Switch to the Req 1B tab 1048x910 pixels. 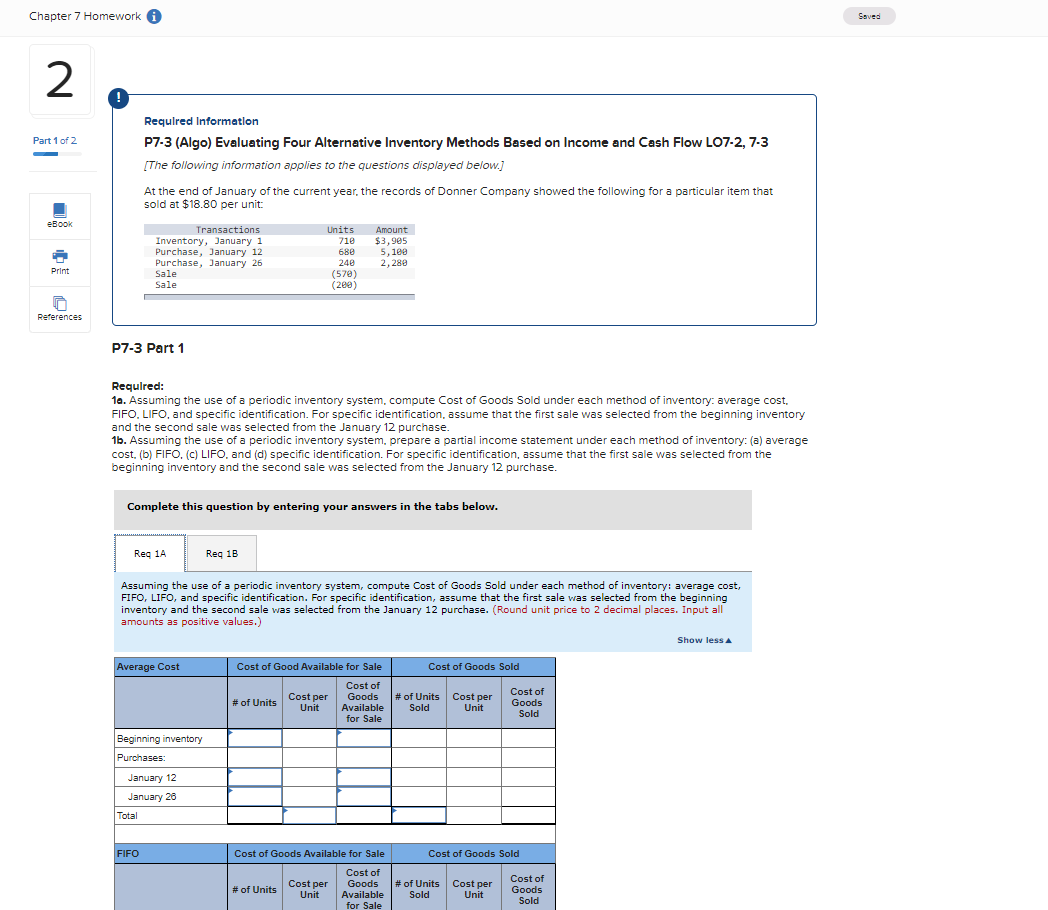pos(221,553)
